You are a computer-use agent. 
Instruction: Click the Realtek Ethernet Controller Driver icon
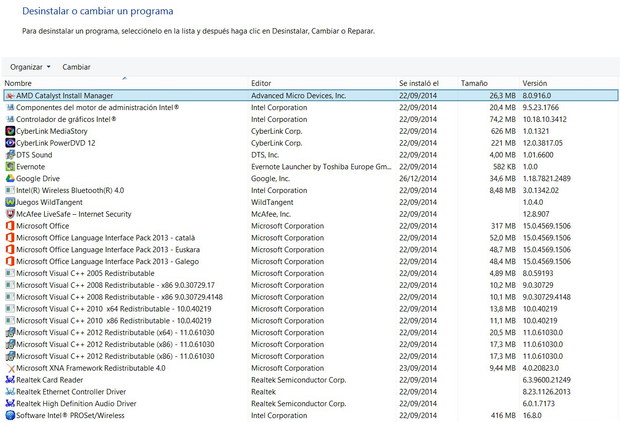[10, 392]
